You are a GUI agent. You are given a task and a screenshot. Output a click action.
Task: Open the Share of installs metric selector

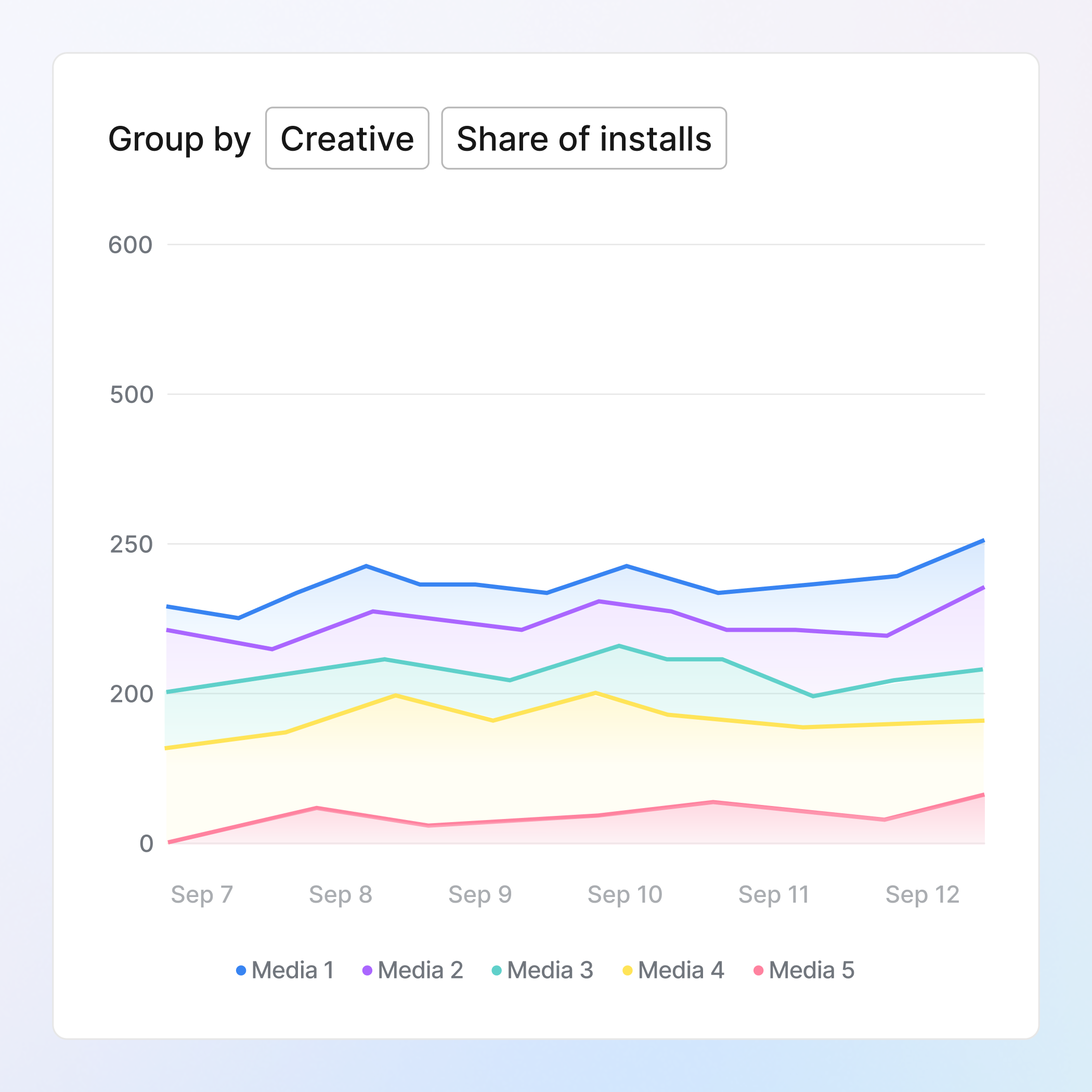tap(583, 138)
